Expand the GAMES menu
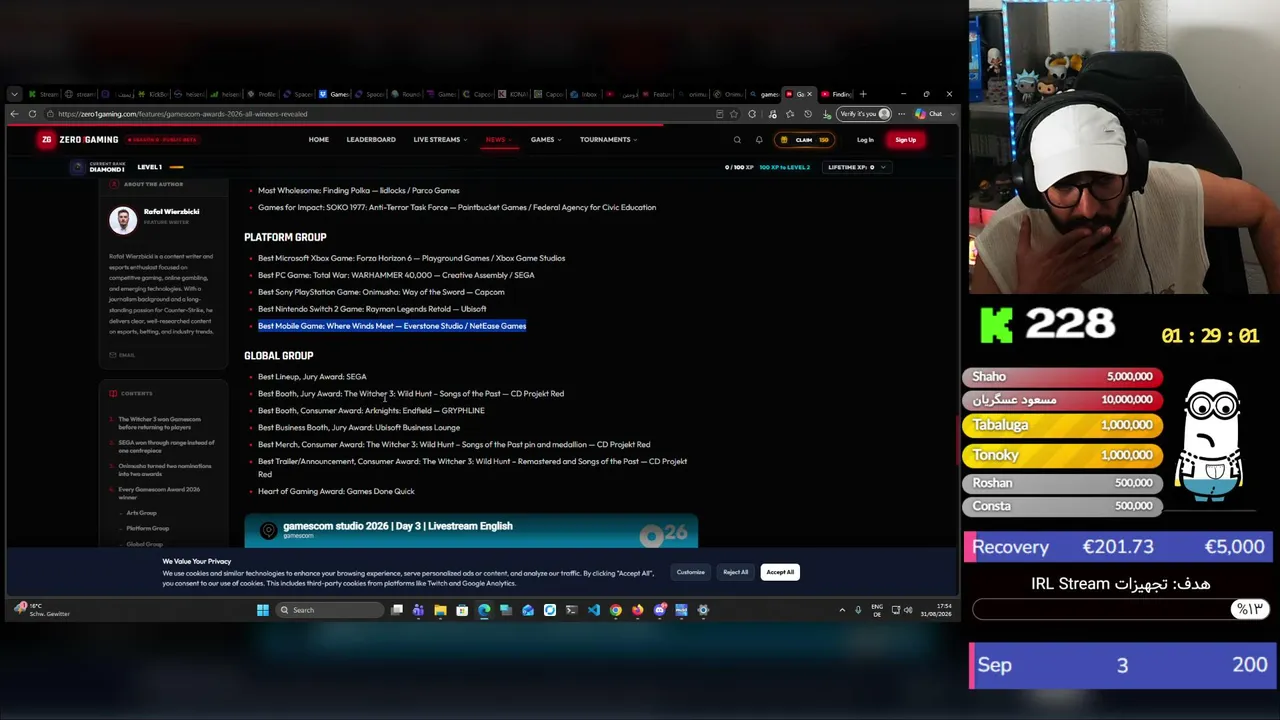1280x720 pixels. click(x=545, y=140)
